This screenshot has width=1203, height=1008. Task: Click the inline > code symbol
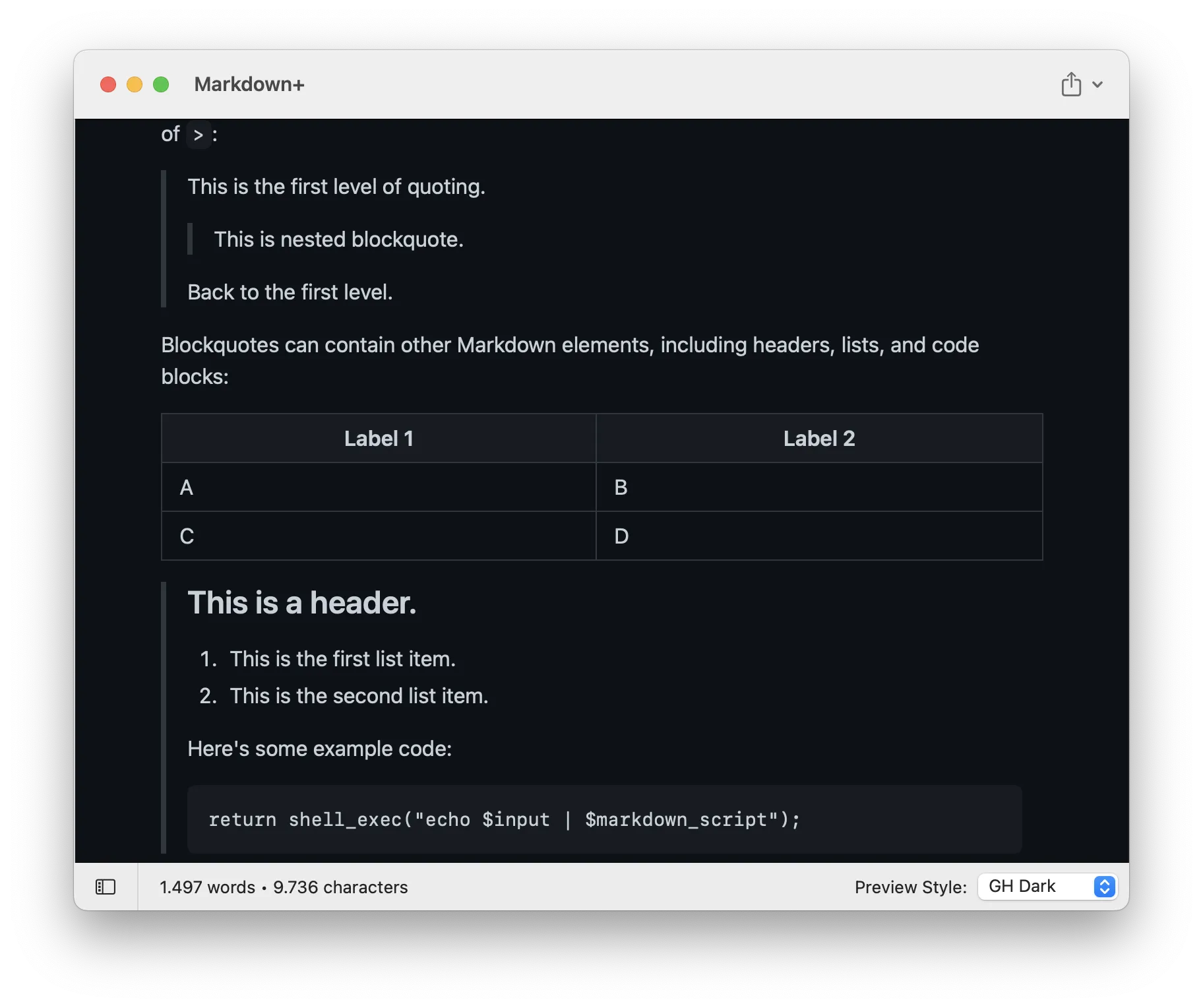(198, 135)
